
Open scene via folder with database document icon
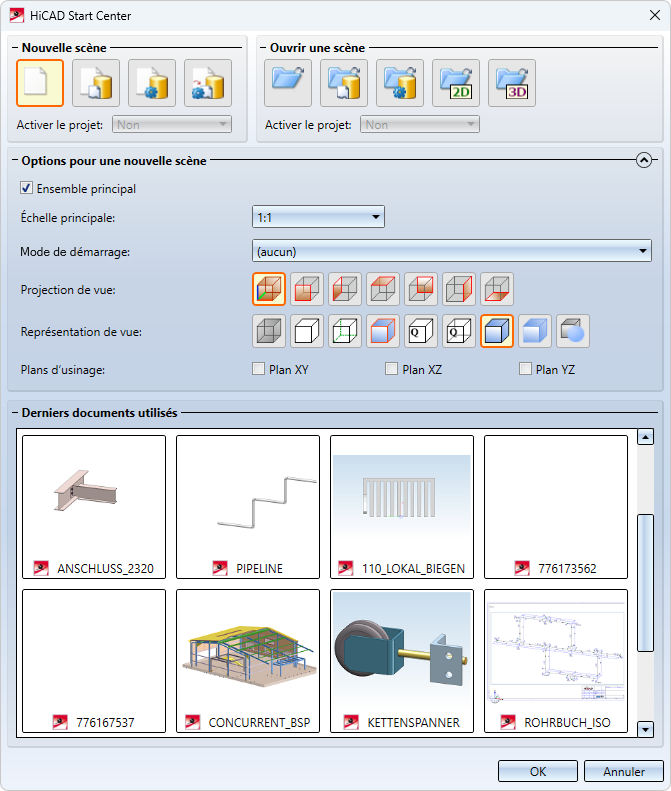[x=344, y=83]
